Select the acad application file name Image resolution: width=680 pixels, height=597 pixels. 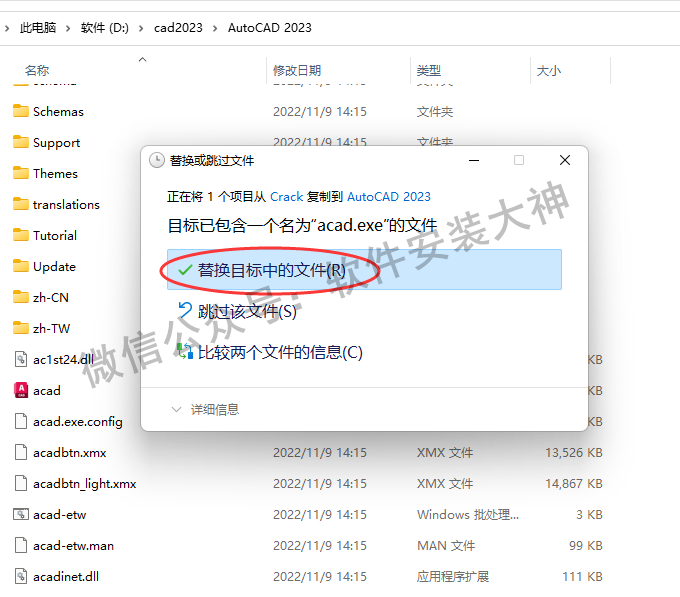(x=47, y=391)
